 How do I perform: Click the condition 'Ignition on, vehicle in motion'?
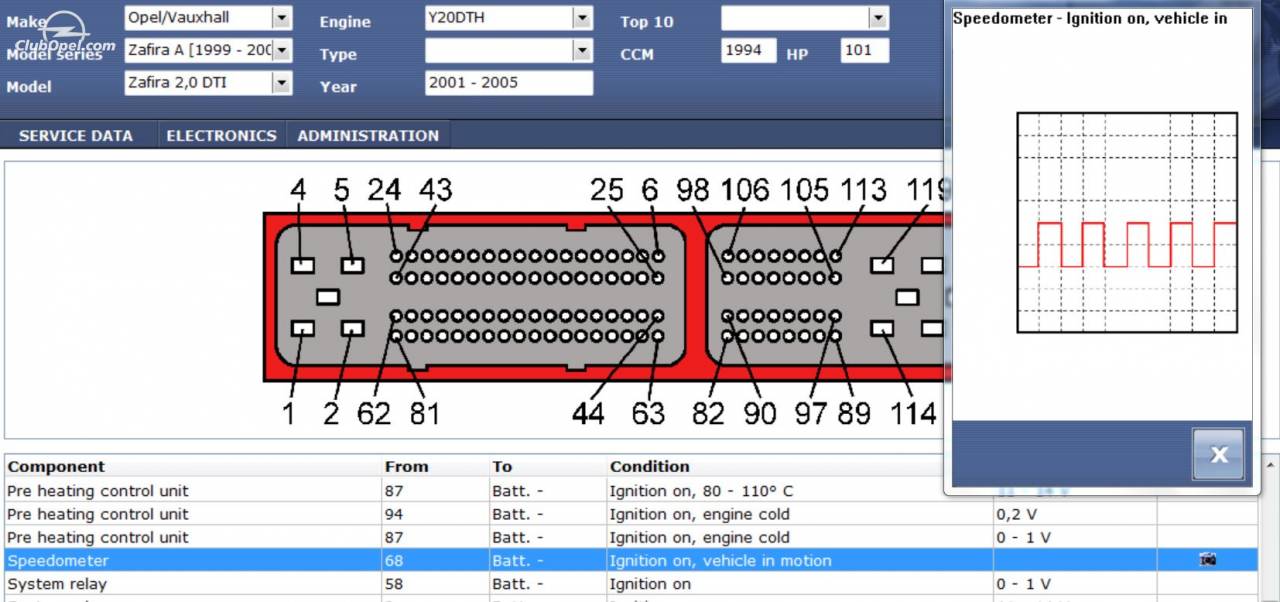coord(720,561)
